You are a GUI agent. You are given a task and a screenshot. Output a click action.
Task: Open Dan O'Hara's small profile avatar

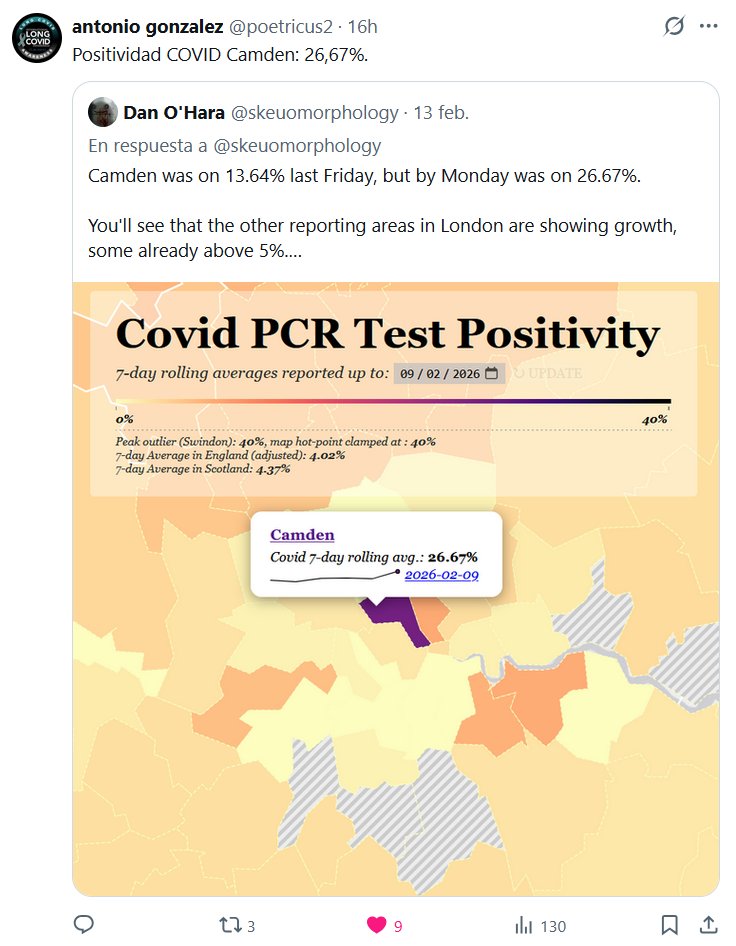point(102,112)
